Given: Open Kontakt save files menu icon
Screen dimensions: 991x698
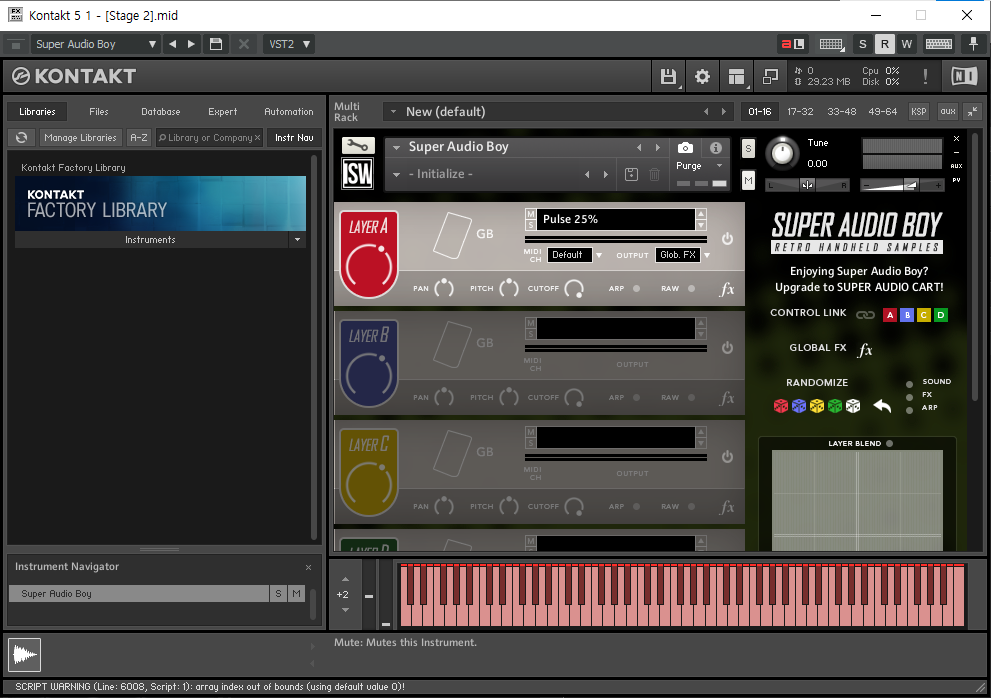Looking at the screenshot, I should click(x=668, y=77).
